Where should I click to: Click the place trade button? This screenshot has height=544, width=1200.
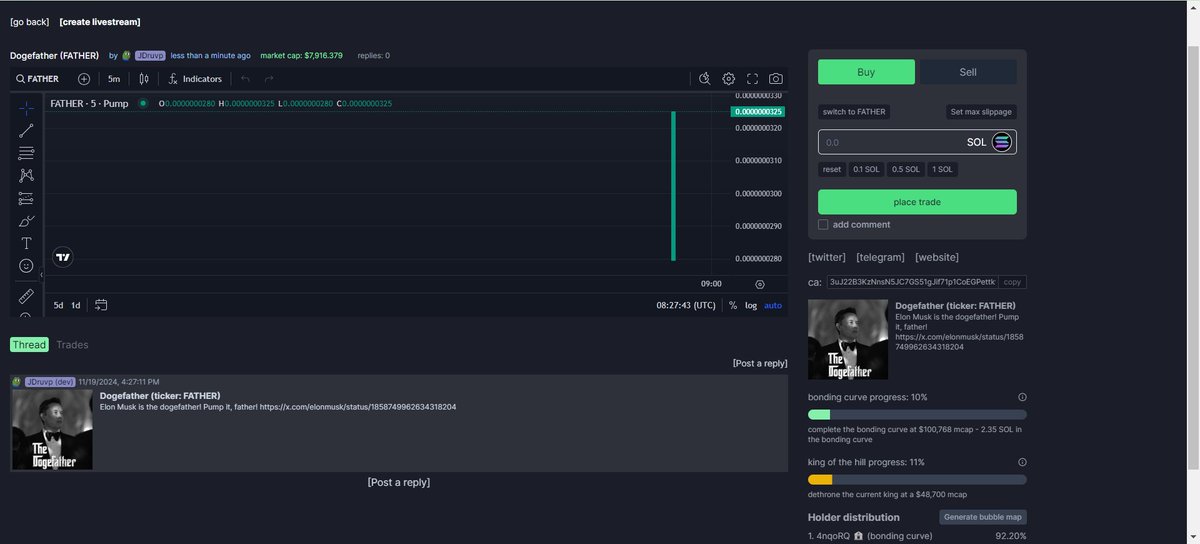[x=917, y=202]
